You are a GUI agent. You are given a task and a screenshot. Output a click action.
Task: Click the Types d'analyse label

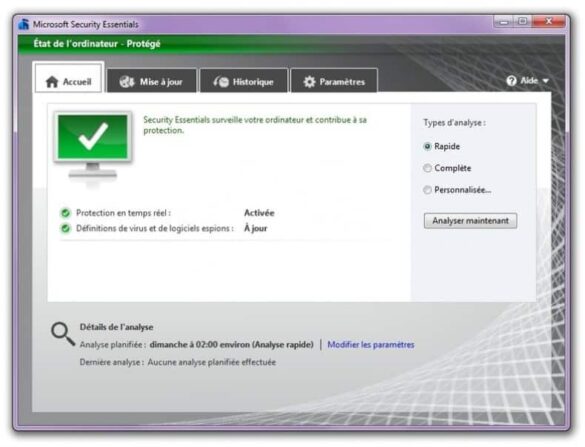(x=454, y=122)
